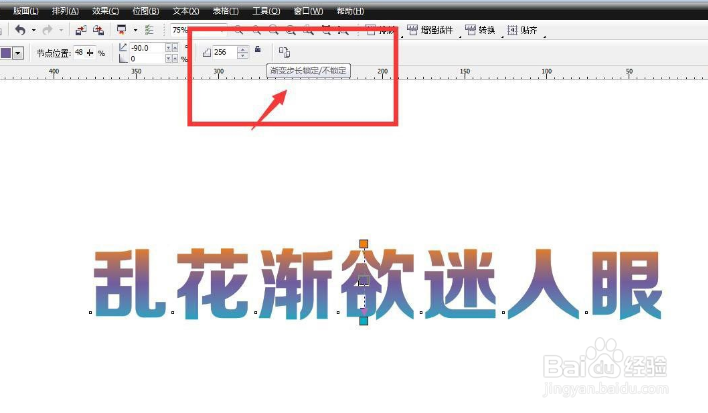
Task: Decrease gradient steps with the down spinner arrow
Action: [243, 56]
